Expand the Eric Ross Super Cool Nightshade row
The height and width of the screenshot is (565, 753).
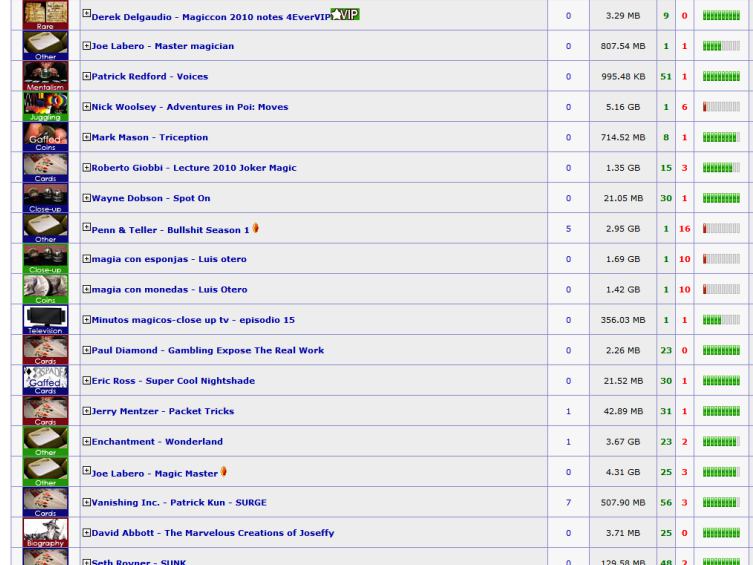point(86,380)
